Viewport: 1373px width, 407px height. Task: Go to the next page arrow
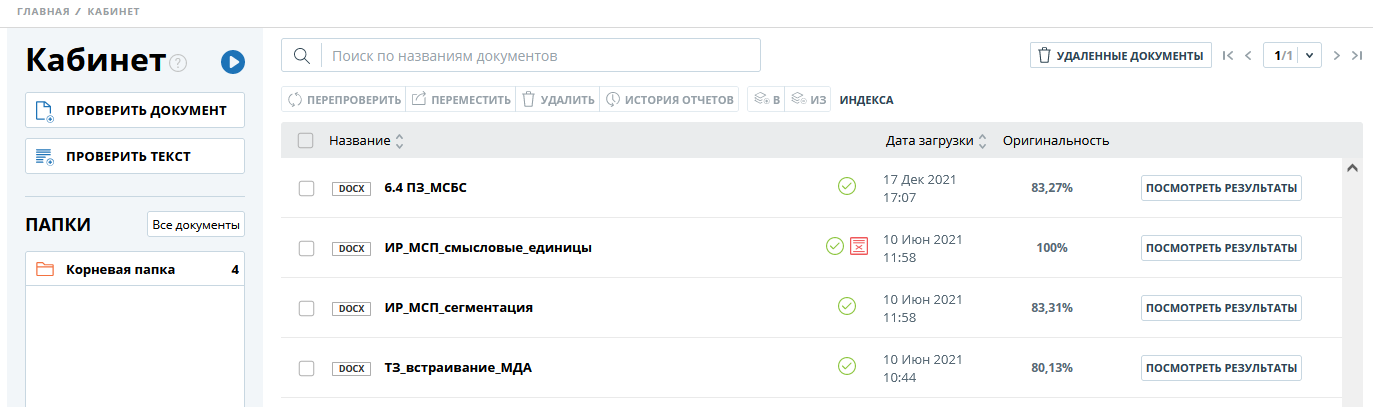click(1336, 56)
